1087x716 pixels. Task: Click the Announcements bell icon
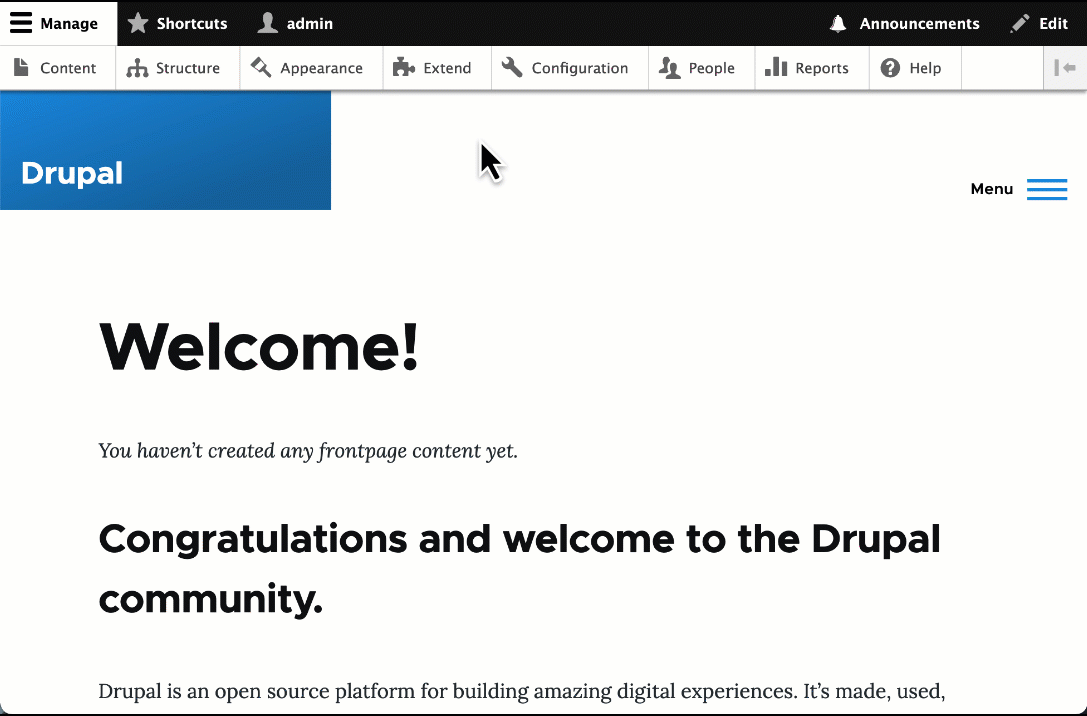tap(838, 24)
